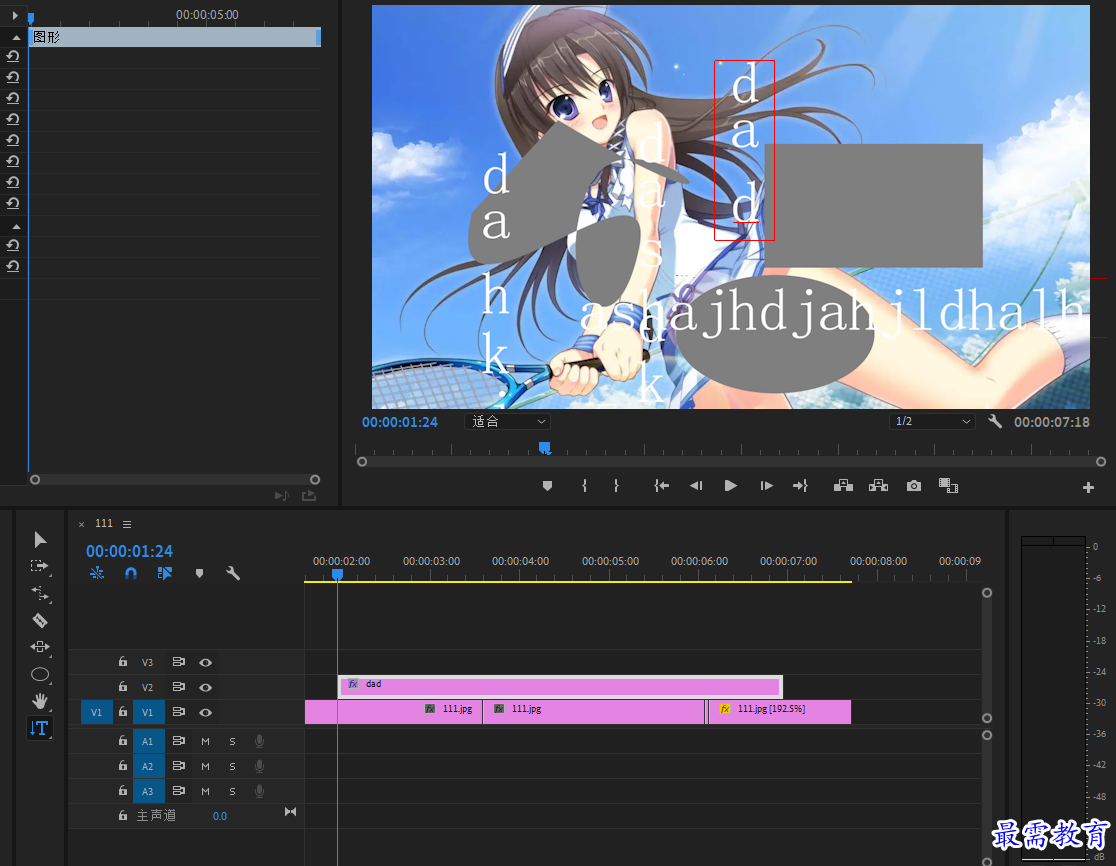Toggle V2 sync lock
This screenshot has height=866, width=1116.
(x=179, y=687)
